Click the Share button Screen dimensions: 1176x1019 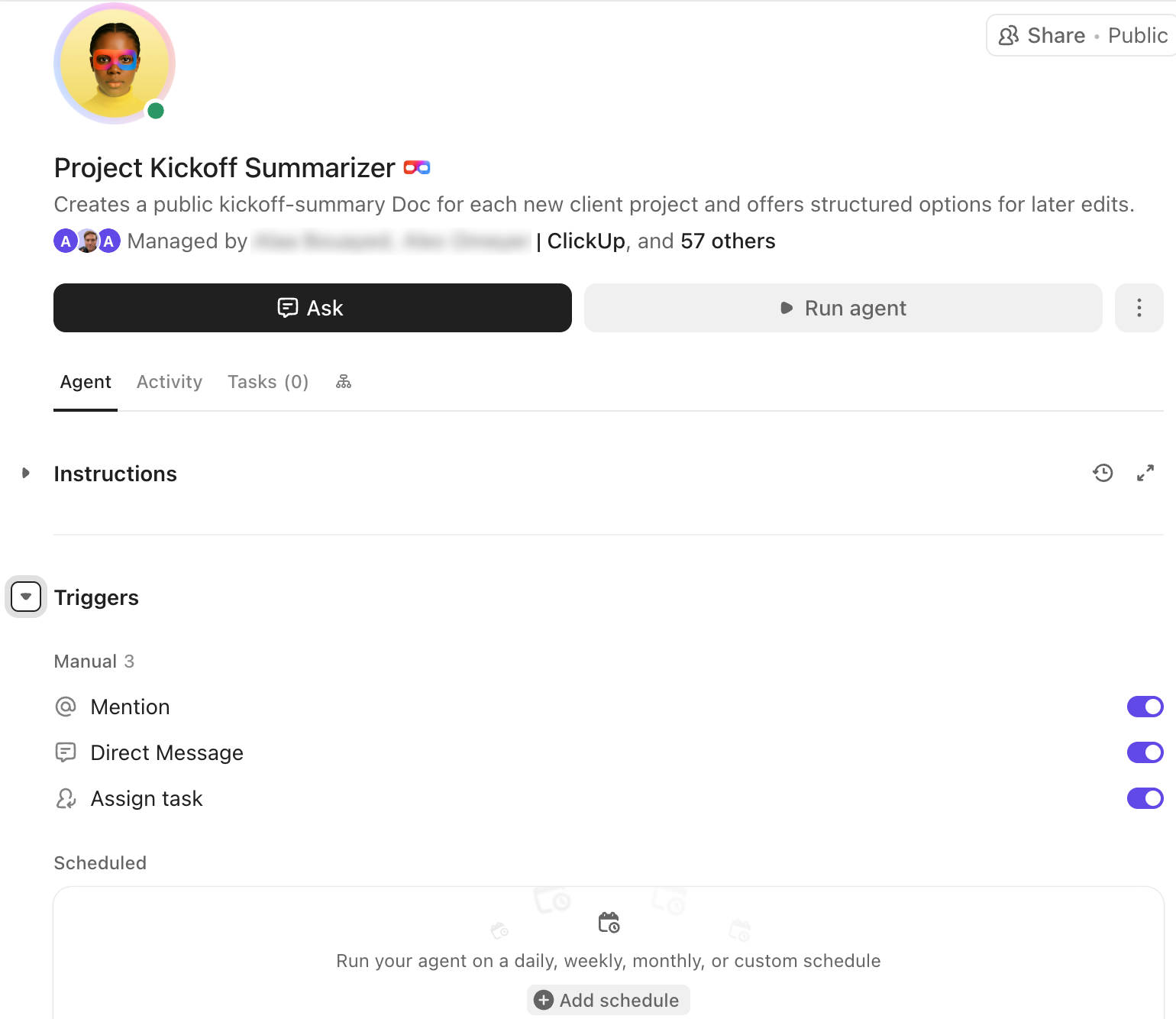click(x=1056, y=35)
